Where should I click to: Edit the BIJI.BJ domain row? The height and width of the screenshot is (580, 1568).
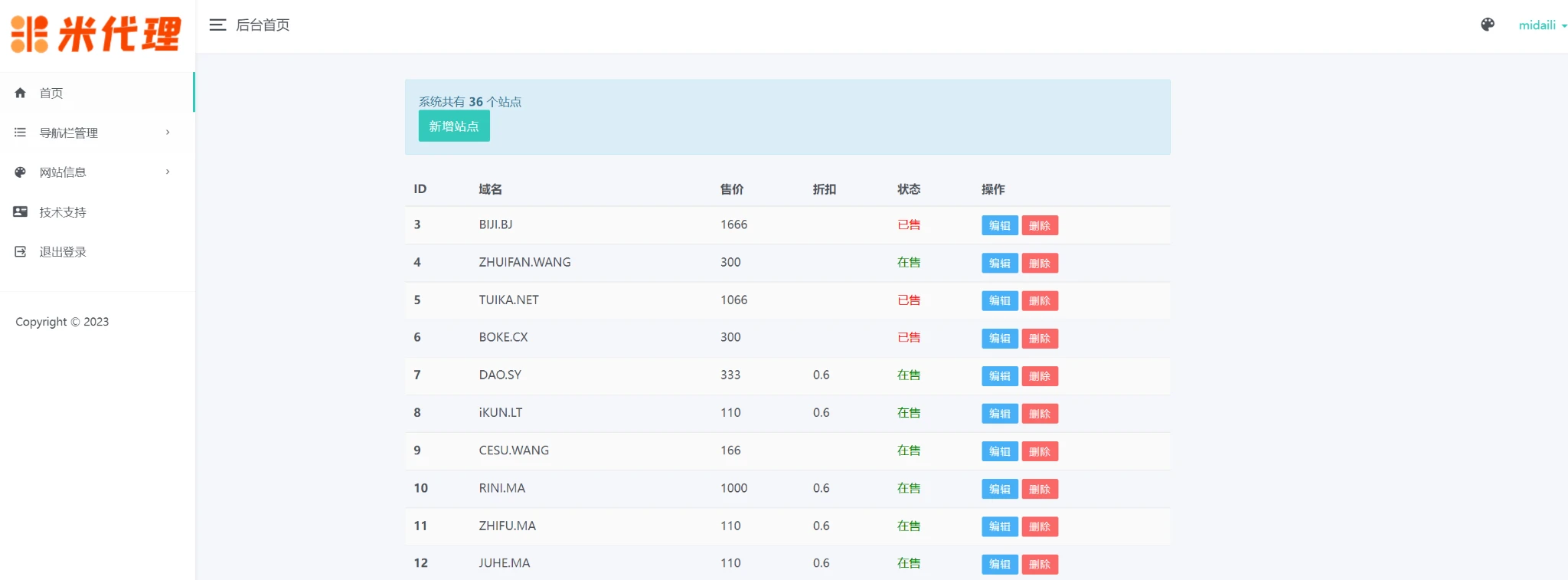click(999, 225)
